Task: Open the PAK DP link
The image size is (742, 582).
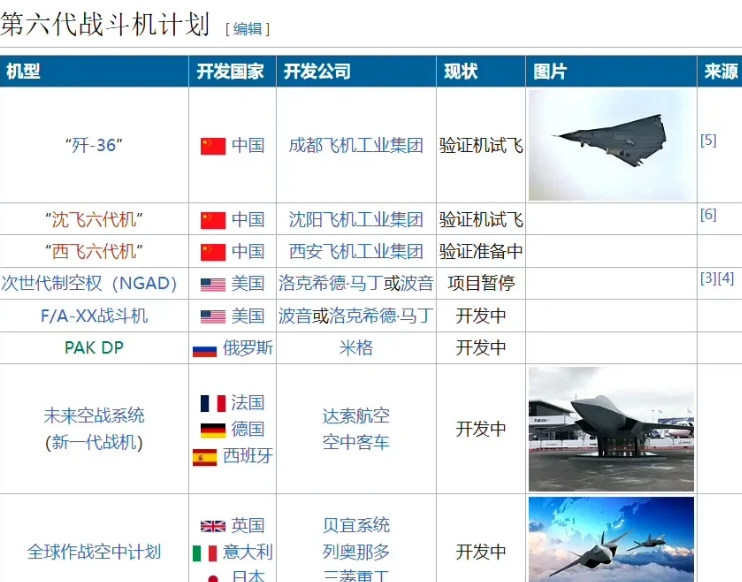Action: pos(94,348)
